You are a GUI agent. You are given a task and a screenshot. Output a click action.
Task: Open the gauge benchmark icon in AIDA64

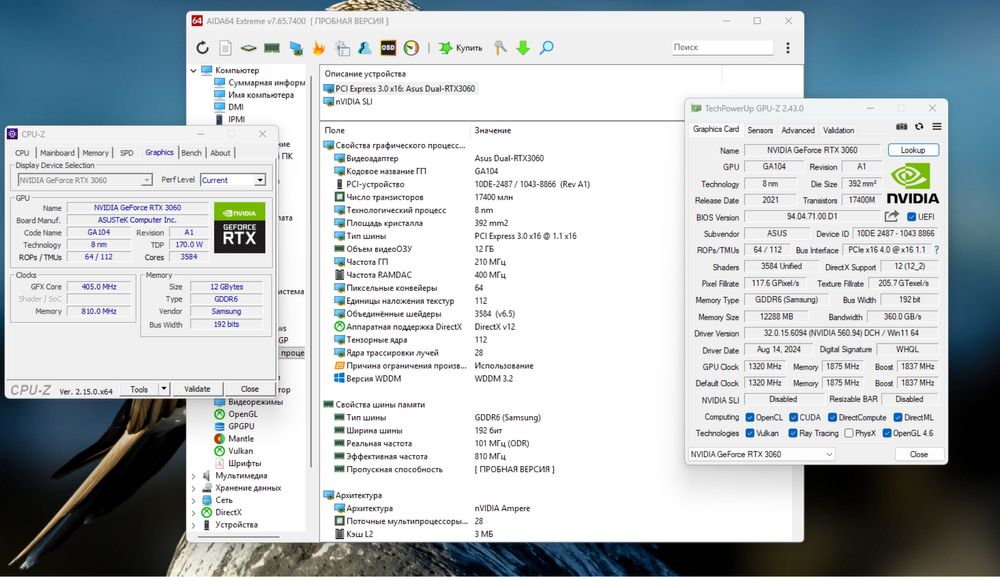pyautogui.click(x=411, y=48)
